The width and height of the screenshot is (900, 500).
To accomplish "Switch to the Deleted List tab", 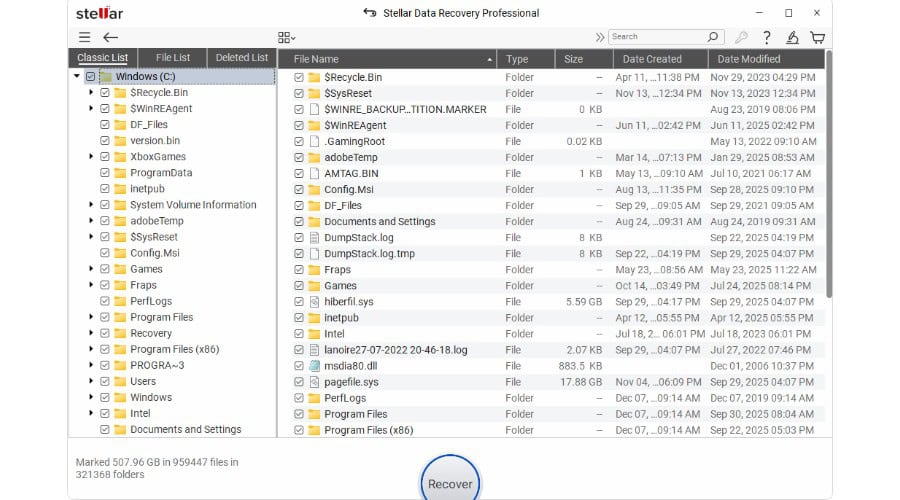I will tap(241, 58).
